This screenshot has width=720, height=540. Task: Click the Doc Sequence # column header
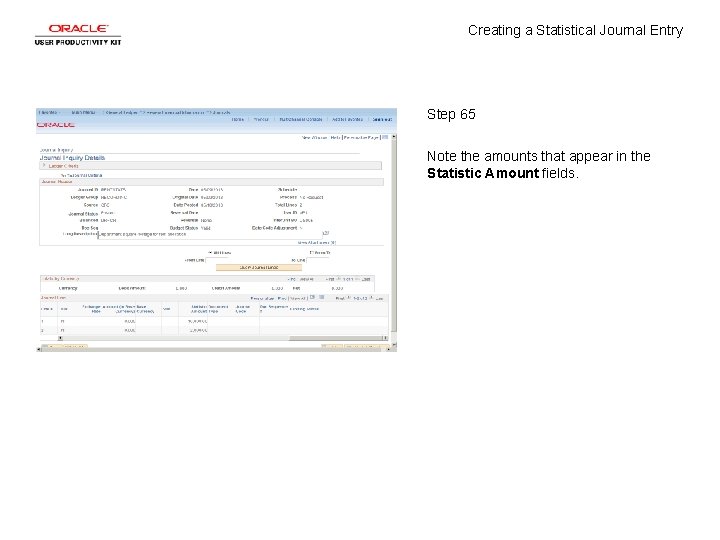[x=274, y=309]
